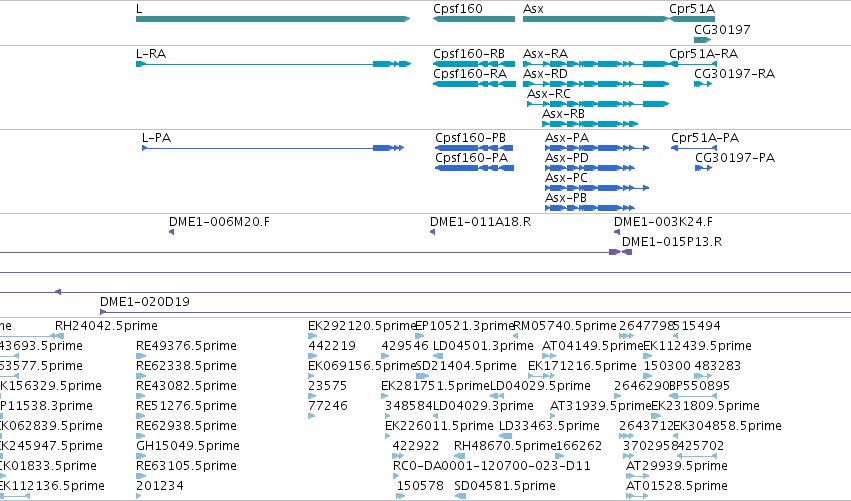Click EST RE63105.5prime
The width and height of the screenshot is (851, 501).
pos(141,477)
